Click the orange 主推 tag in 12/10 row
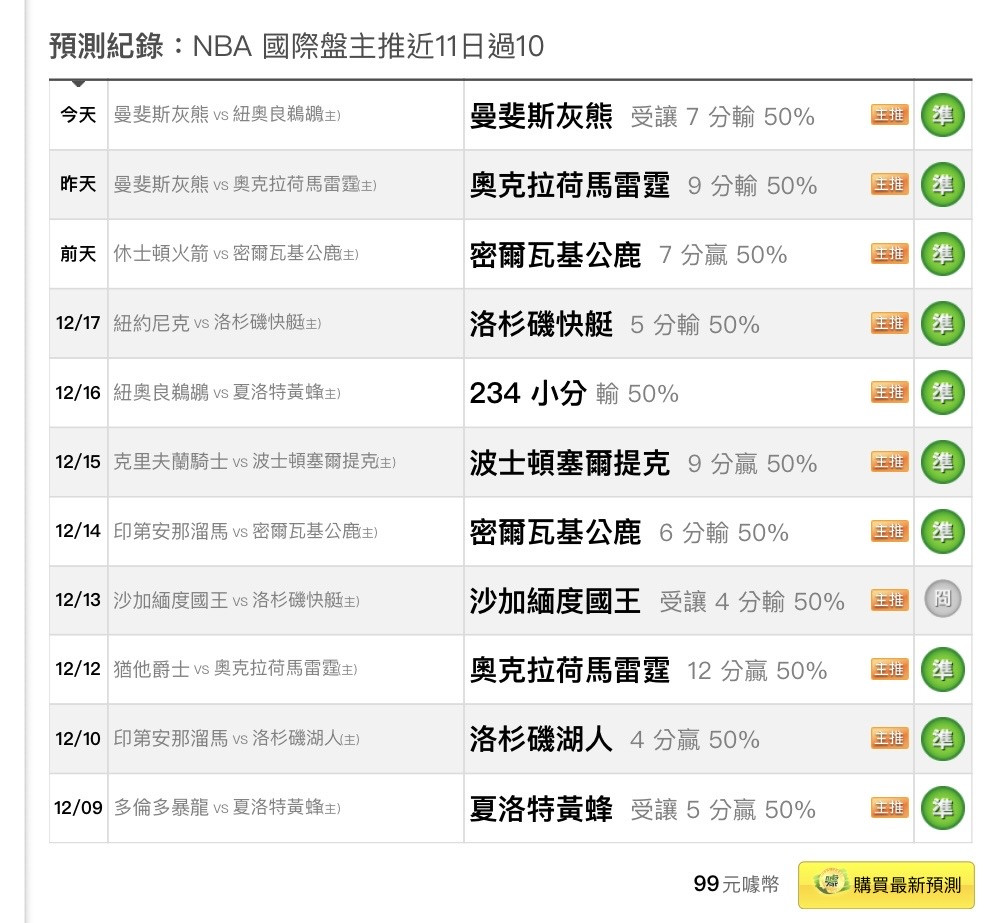The image size is (988, 923). pyautogui.click(x=890, y=737)
